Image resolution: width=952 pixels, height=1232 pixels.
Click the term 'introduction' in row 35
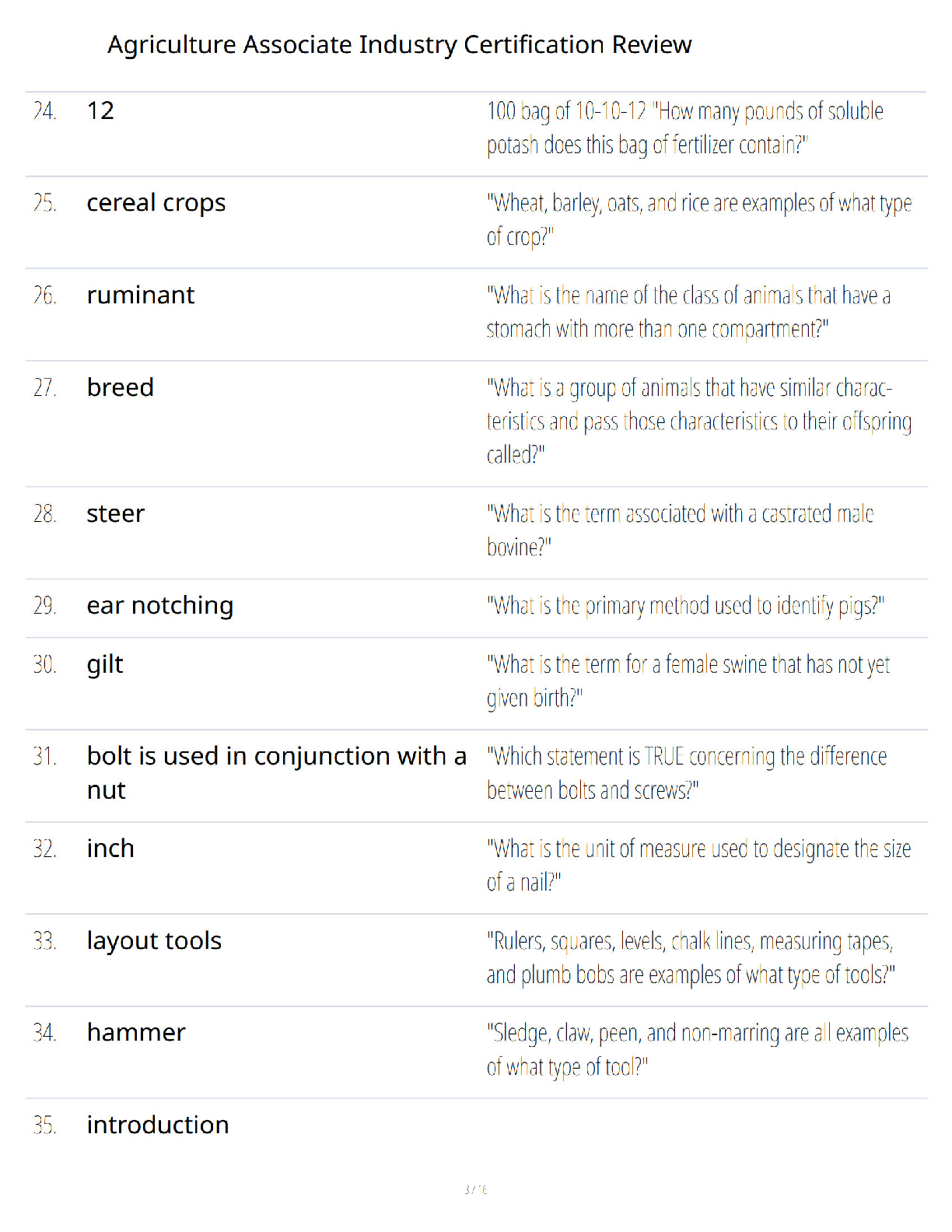[158, 1125]
